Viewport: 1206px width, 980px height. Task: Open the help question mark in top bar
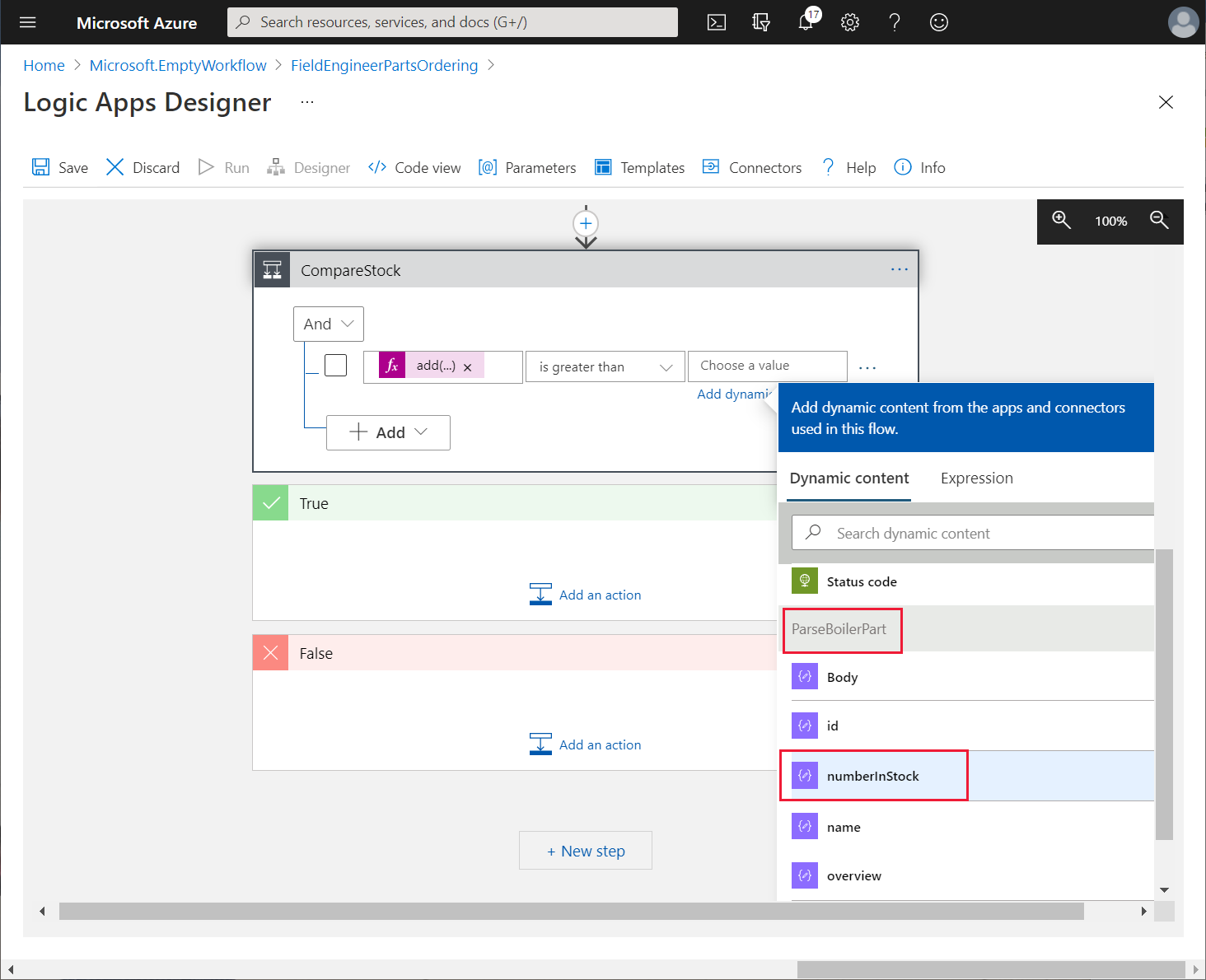click(x=895, y=22)
